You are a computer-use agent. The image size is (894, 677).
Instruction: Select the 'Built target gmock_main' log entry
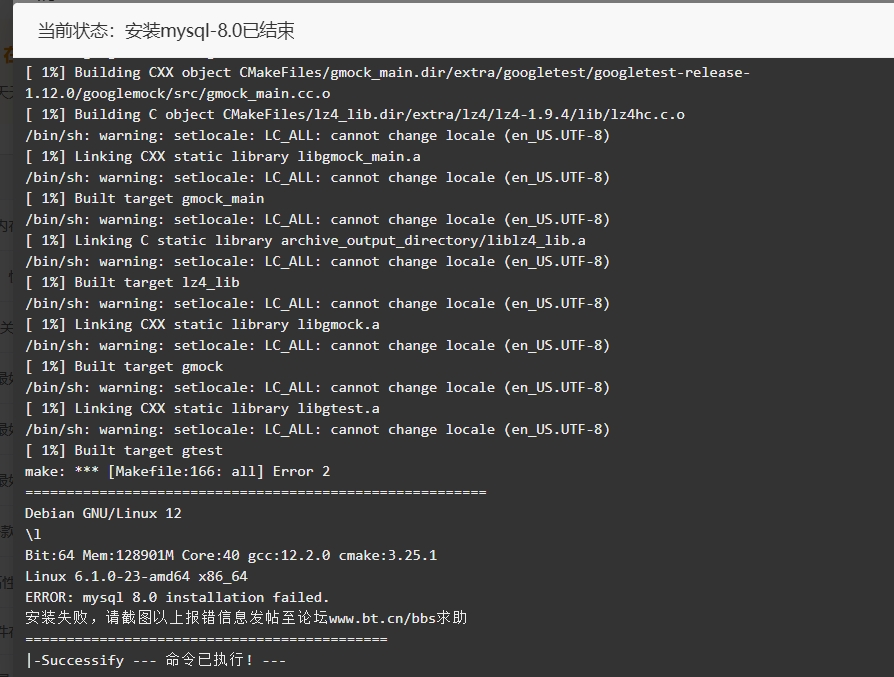pyautogui.click(x=144, y=199)
